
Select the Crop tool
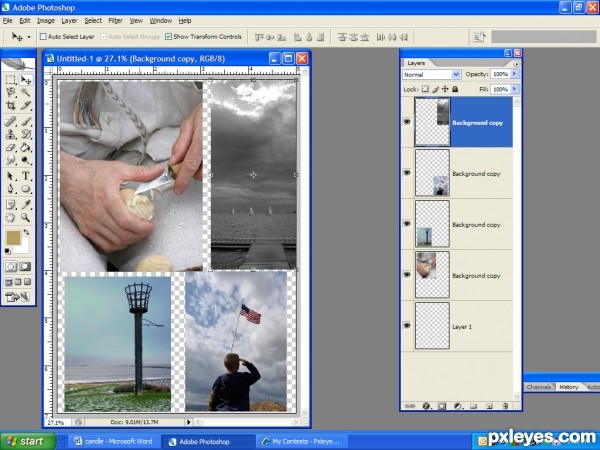(x=11, y=105)
